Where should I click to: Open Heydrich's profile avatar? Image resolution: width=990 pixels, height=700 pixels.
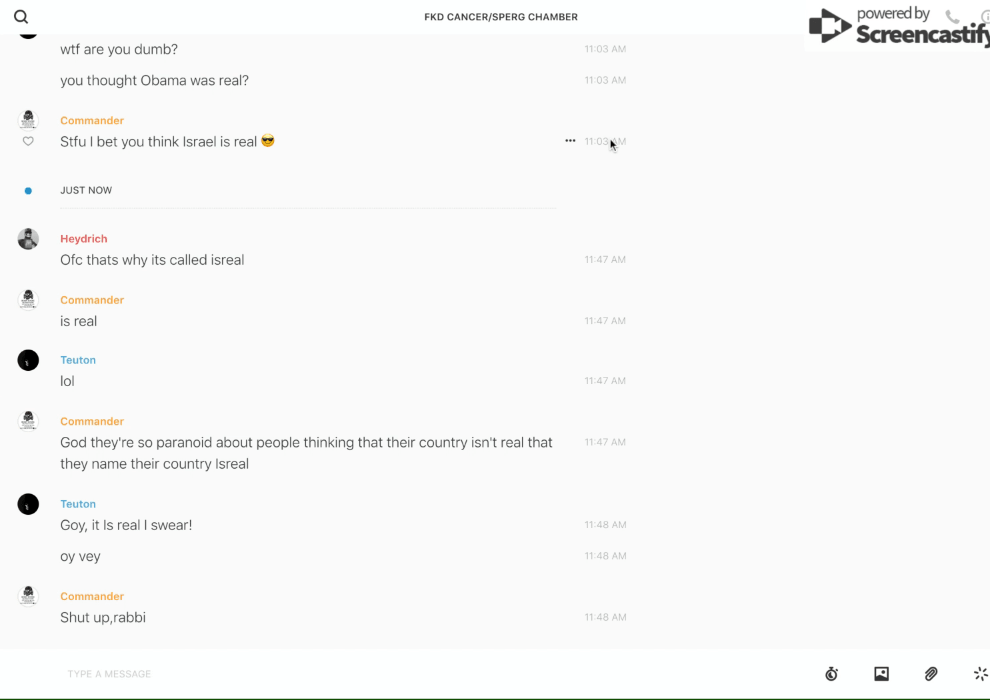[28, 239]
